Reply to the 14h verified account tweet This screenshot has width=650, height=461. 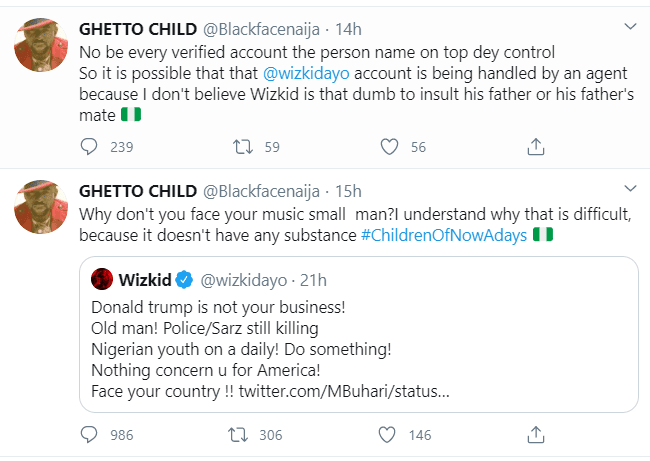pyautogui.click(x=89, y=147)
